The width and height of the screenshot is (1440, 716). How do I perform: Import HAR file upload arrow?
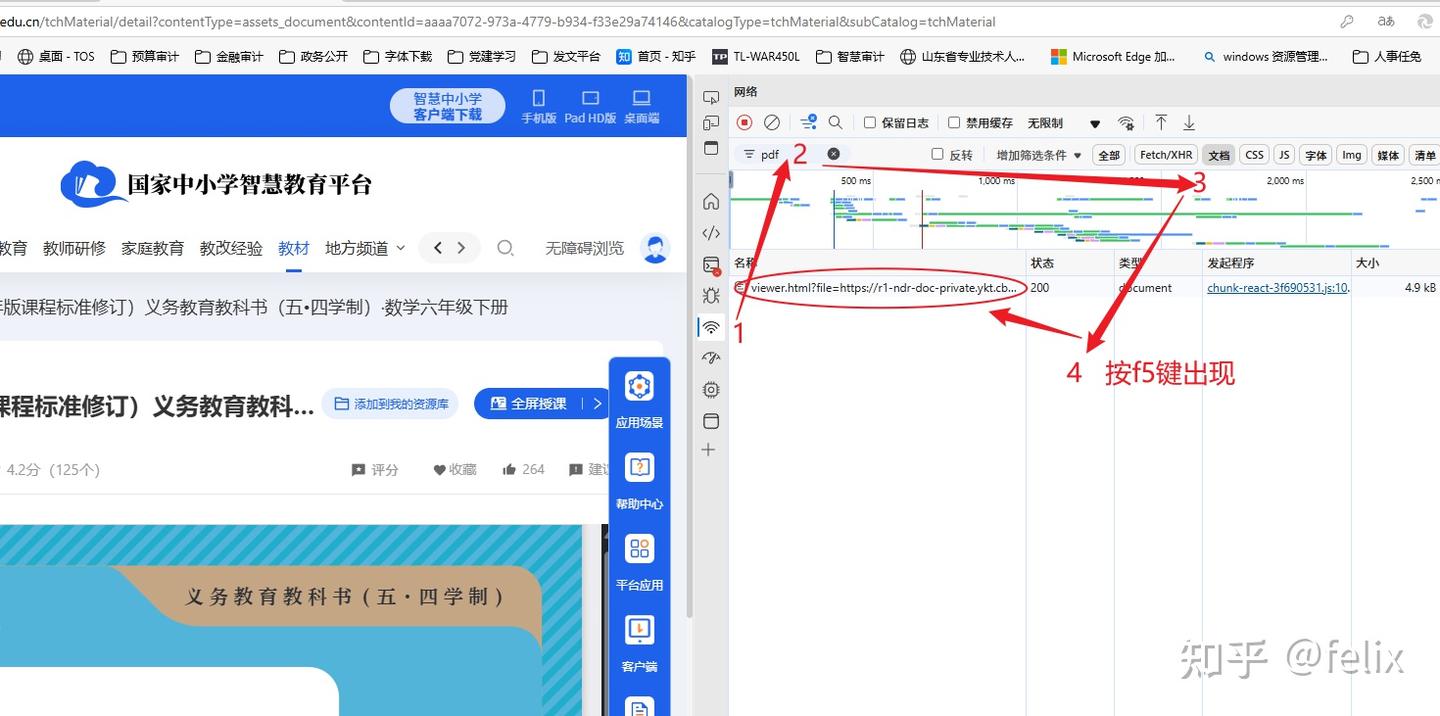coord(1161,122)
